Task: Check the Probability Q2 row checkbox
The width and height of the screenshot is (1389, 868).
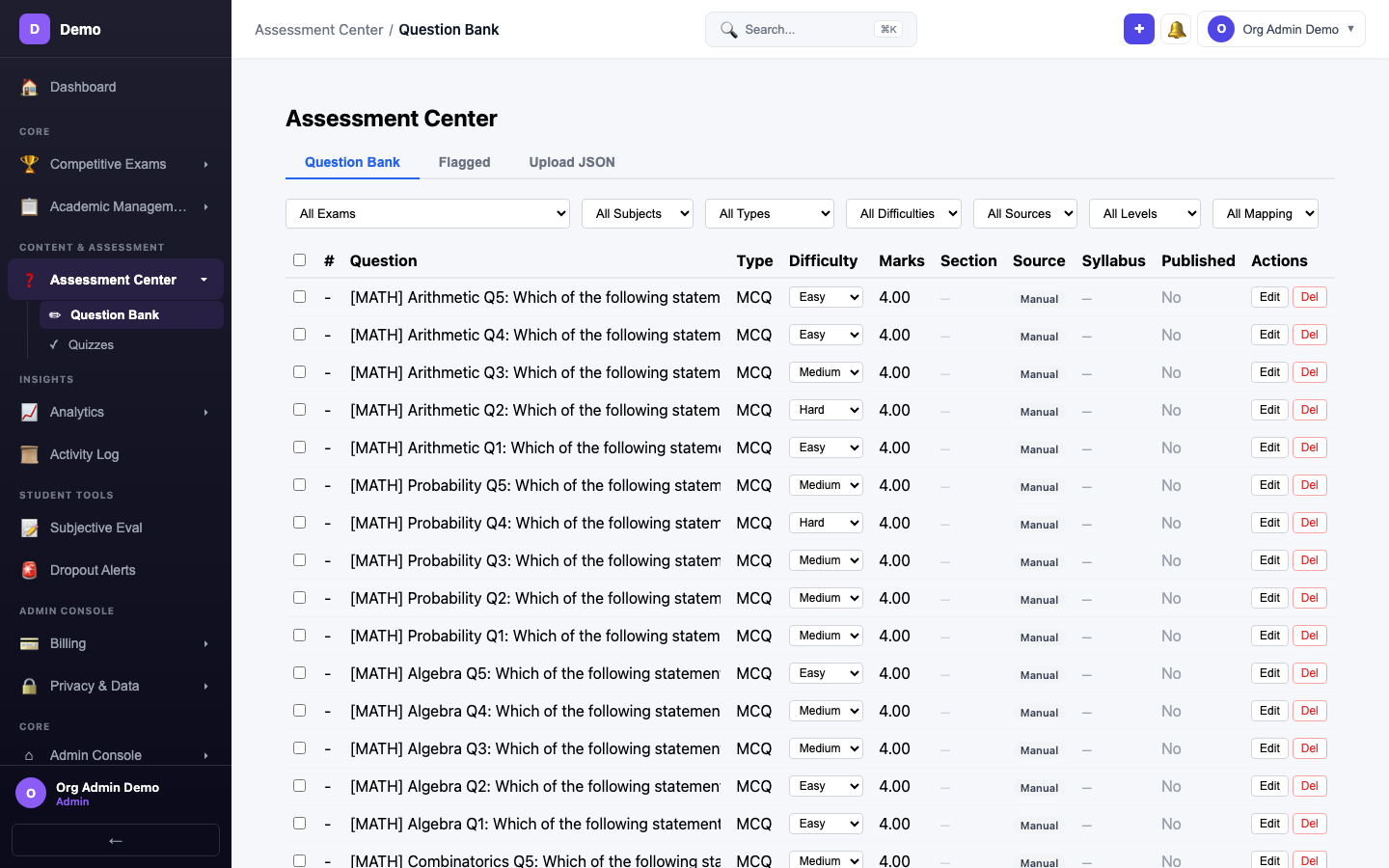Action: [x=299, y=597]
